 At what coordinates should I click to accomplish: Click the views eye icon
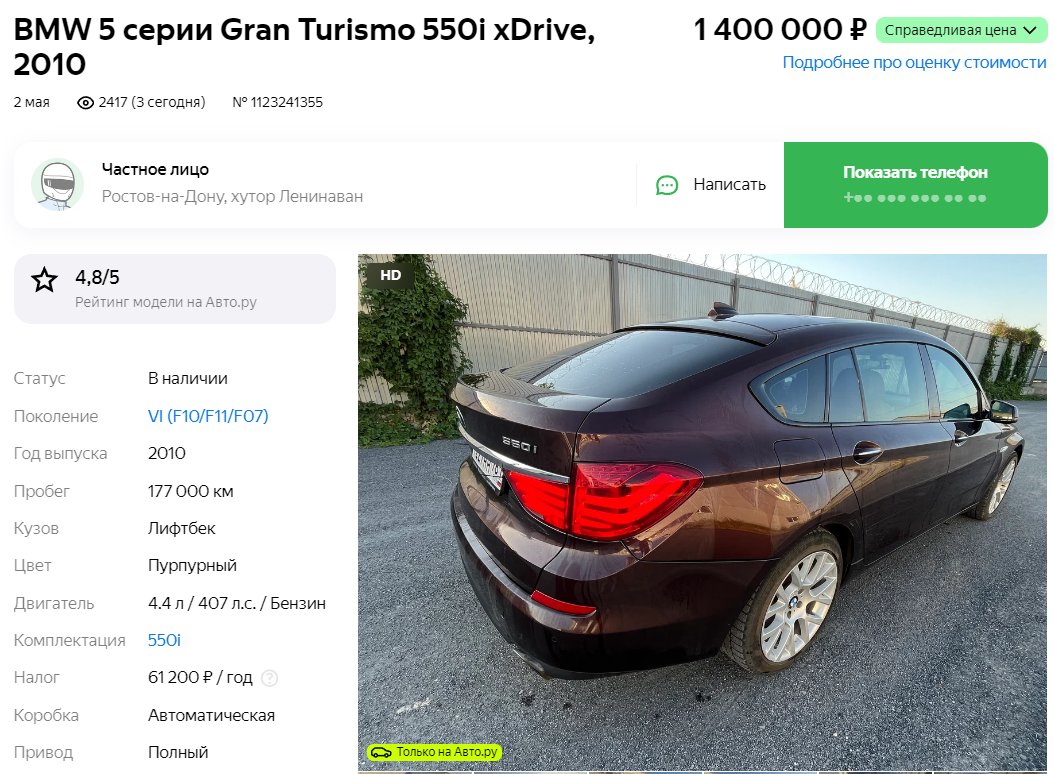coord(85,103)
